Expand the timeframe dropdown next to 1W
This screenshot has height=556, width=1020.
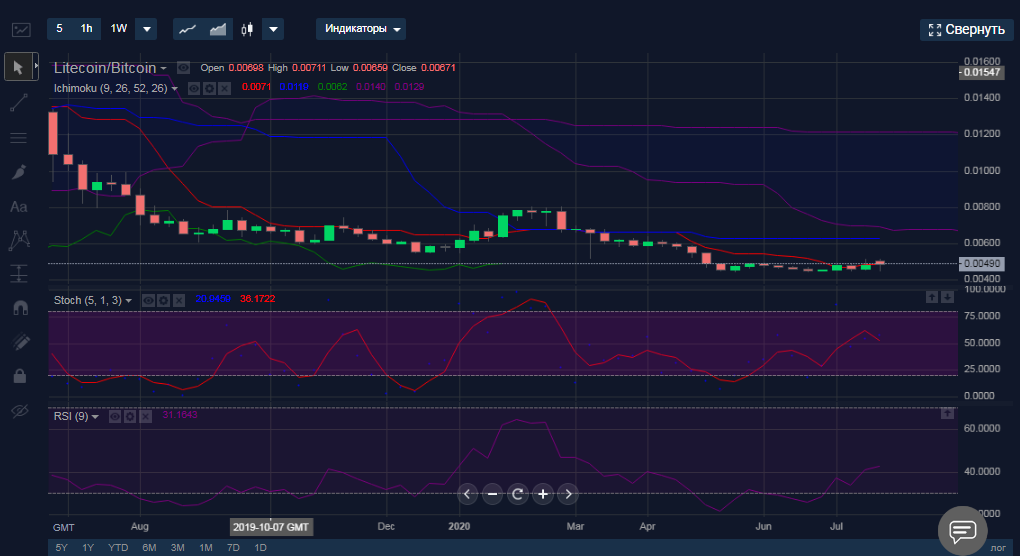pyautogui.click(x=145, y=29)
